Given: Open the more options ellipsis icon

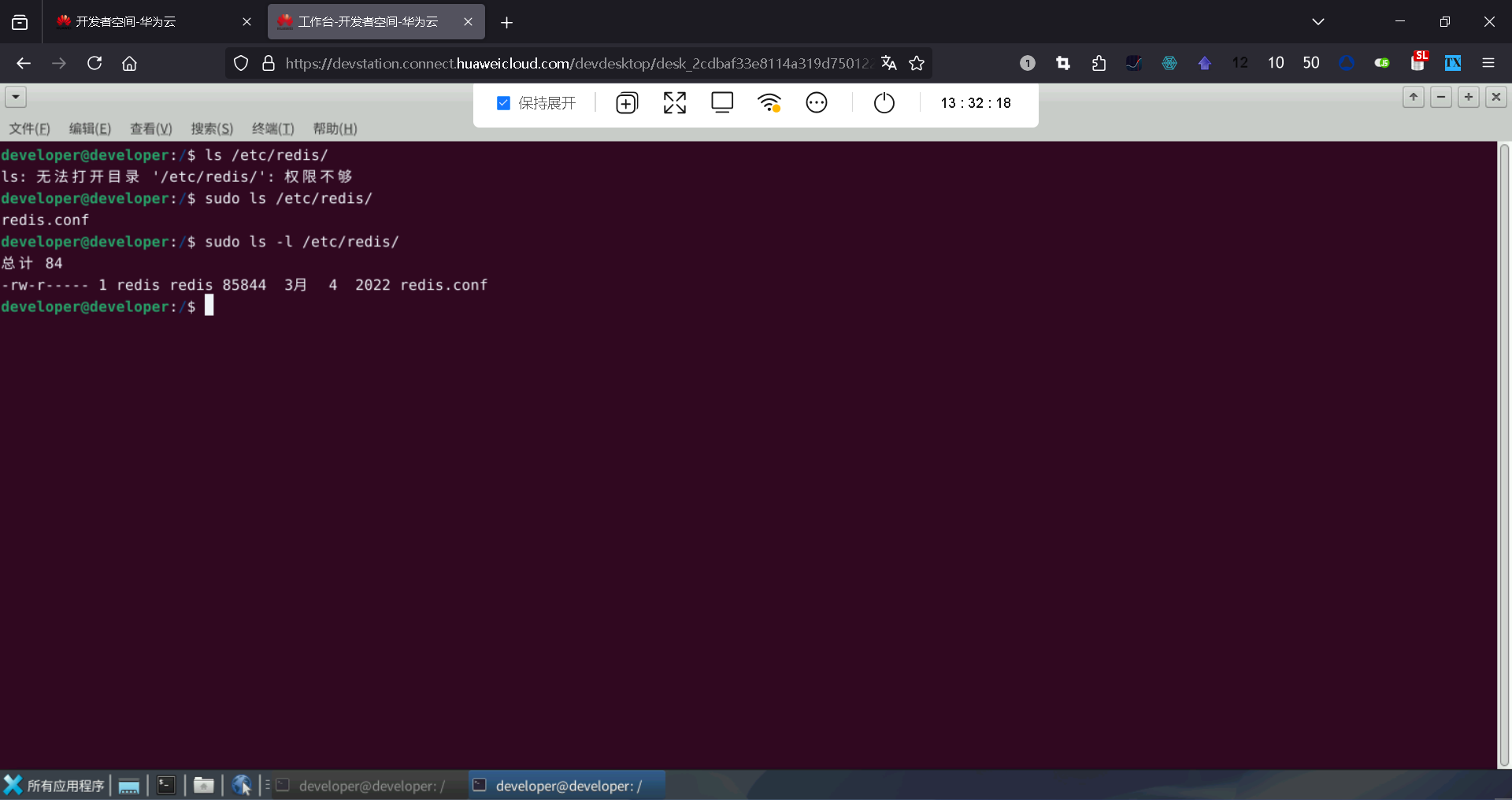Looking at the screenshot, I should [x=817, y=103].
